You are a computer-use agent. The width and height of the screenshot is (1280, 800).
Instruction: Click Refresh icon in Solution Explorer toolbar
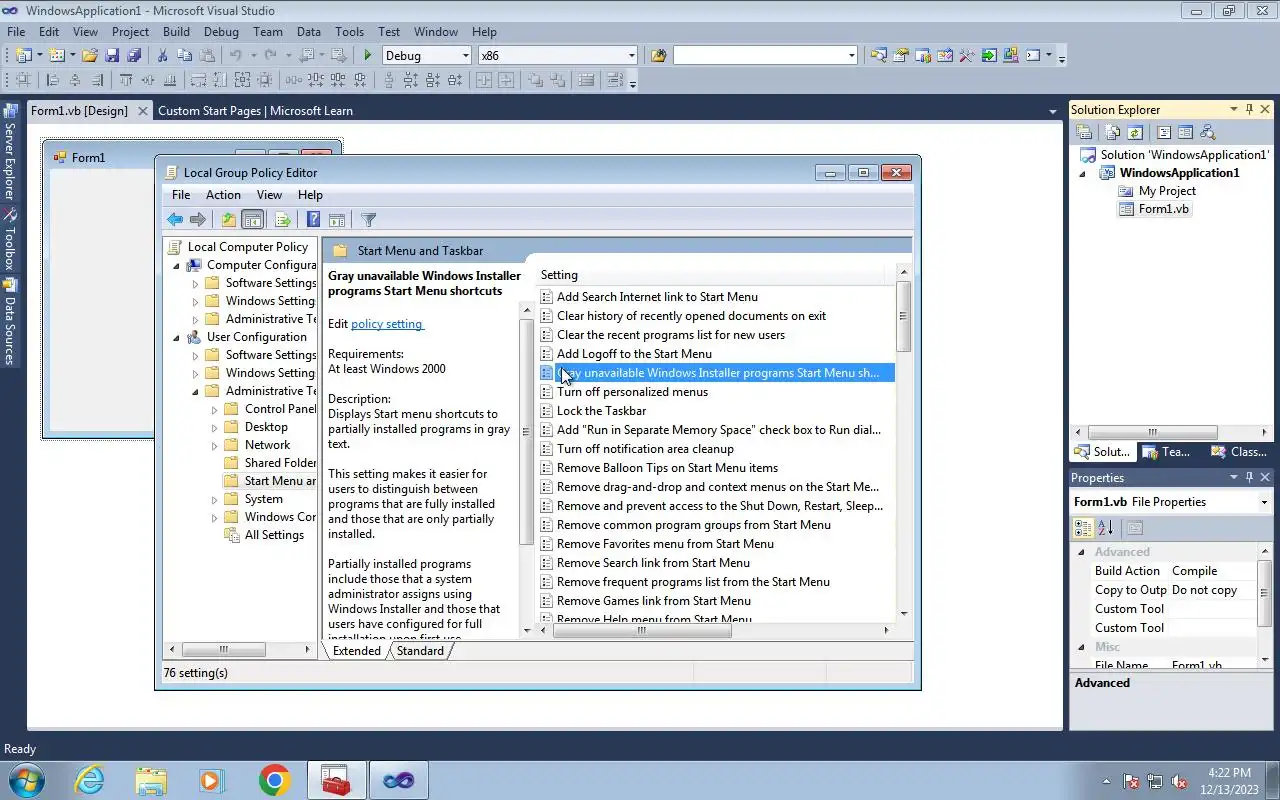point(1135,132)
